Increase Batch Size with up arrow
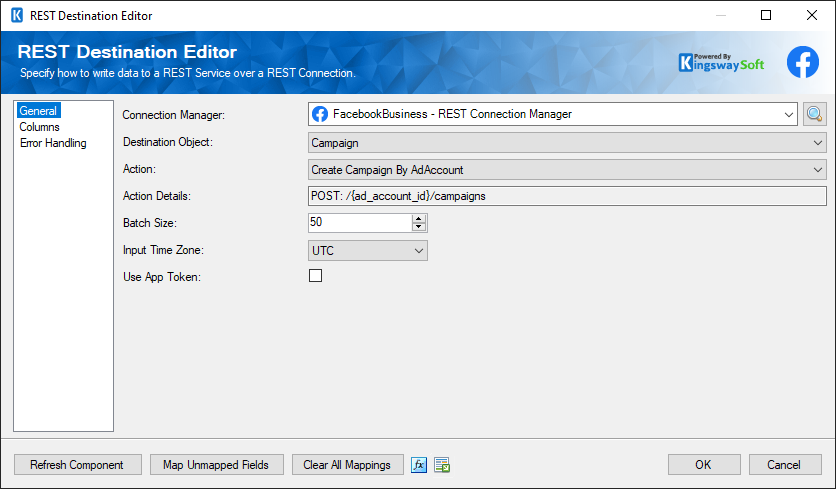836x489 pixels. 419,219
